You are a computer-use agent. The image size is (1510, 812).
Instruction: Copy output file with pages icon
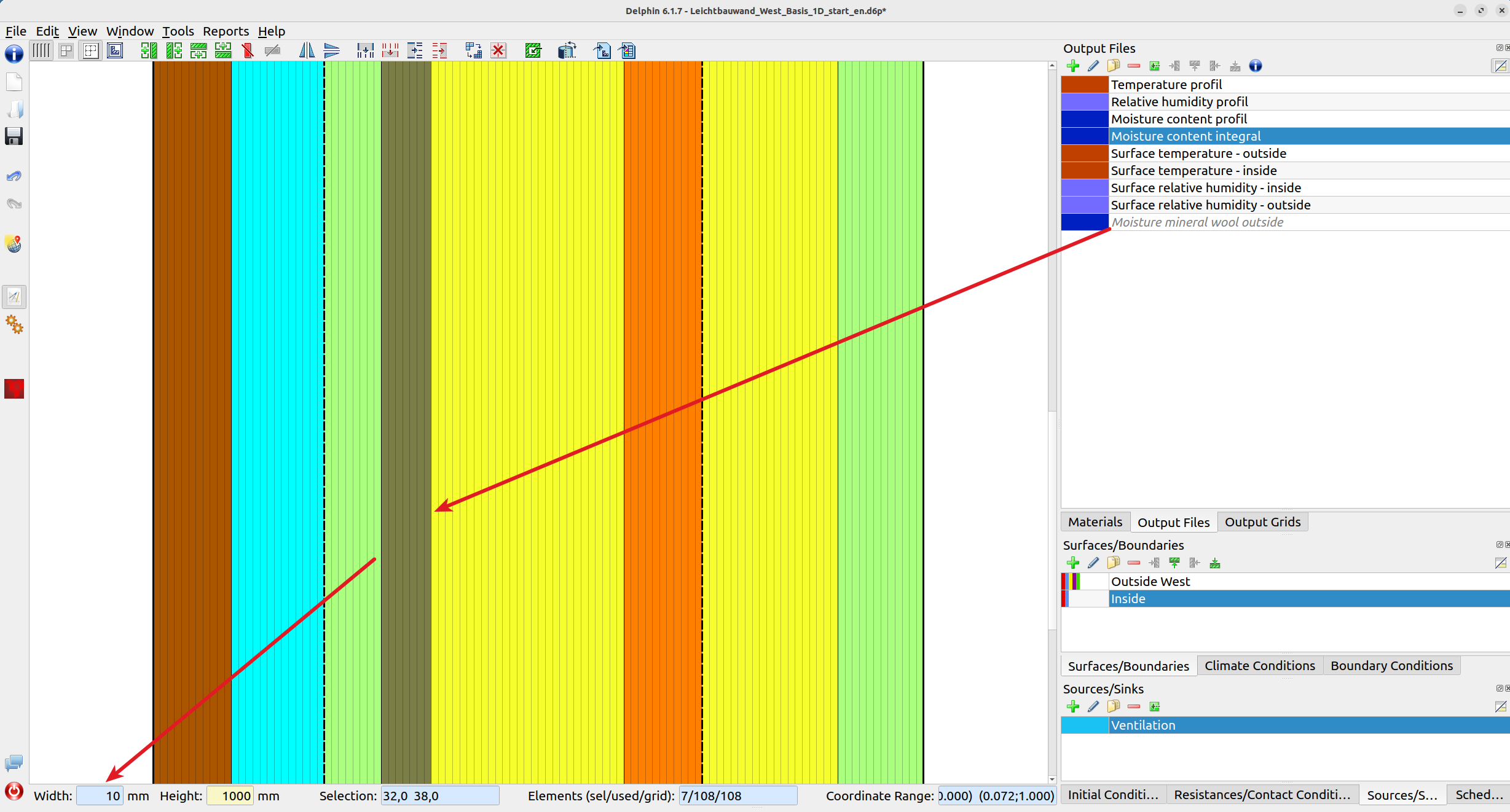pos(1114,66)
